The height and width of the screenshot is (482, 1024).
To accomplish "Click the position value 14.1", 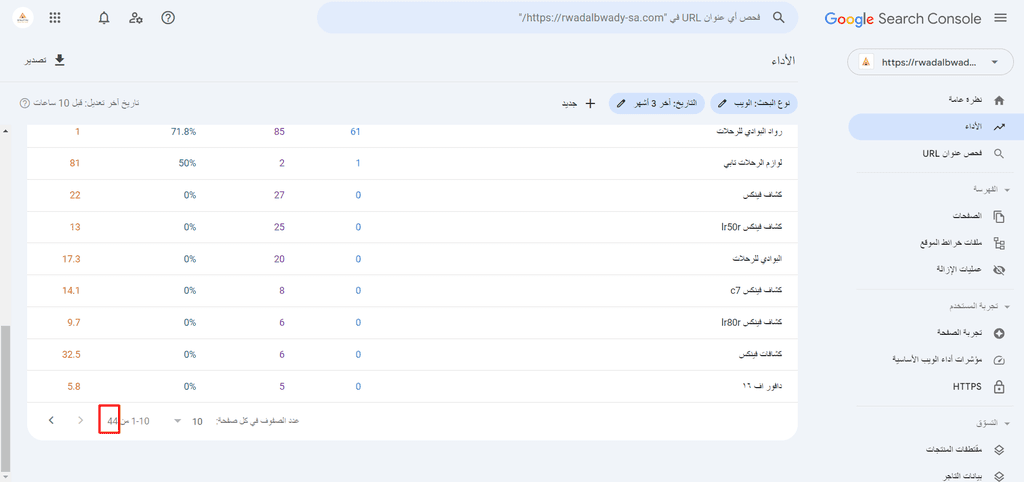I will [72, 291].
